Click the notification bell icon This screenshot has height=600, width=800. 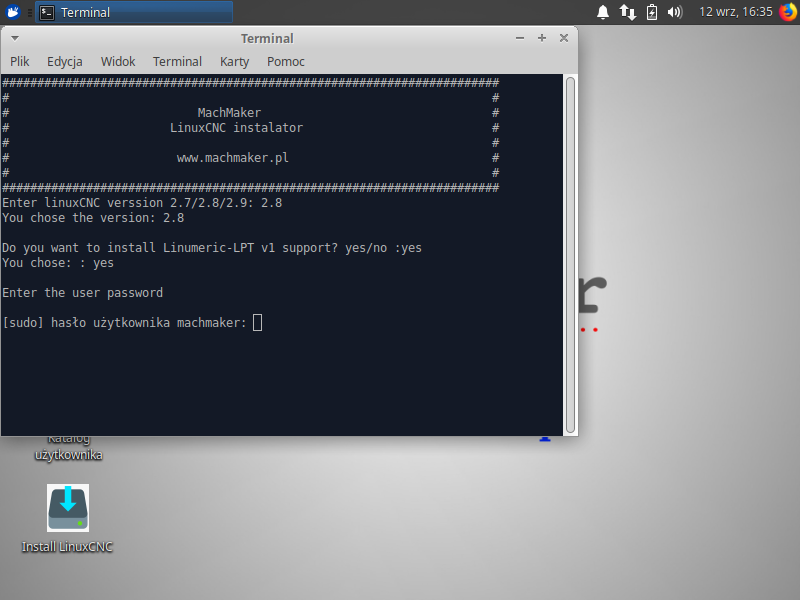[603, 12]
